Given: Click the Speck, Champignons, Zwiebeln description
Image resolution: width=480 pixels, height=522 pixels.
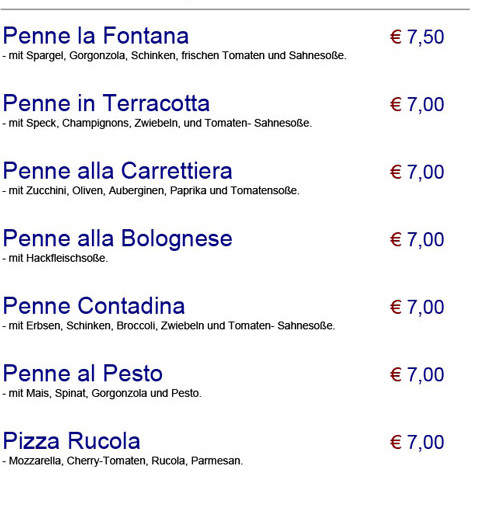Looking at the screenshot, I should pyautogui.click(x=157, y=123).
